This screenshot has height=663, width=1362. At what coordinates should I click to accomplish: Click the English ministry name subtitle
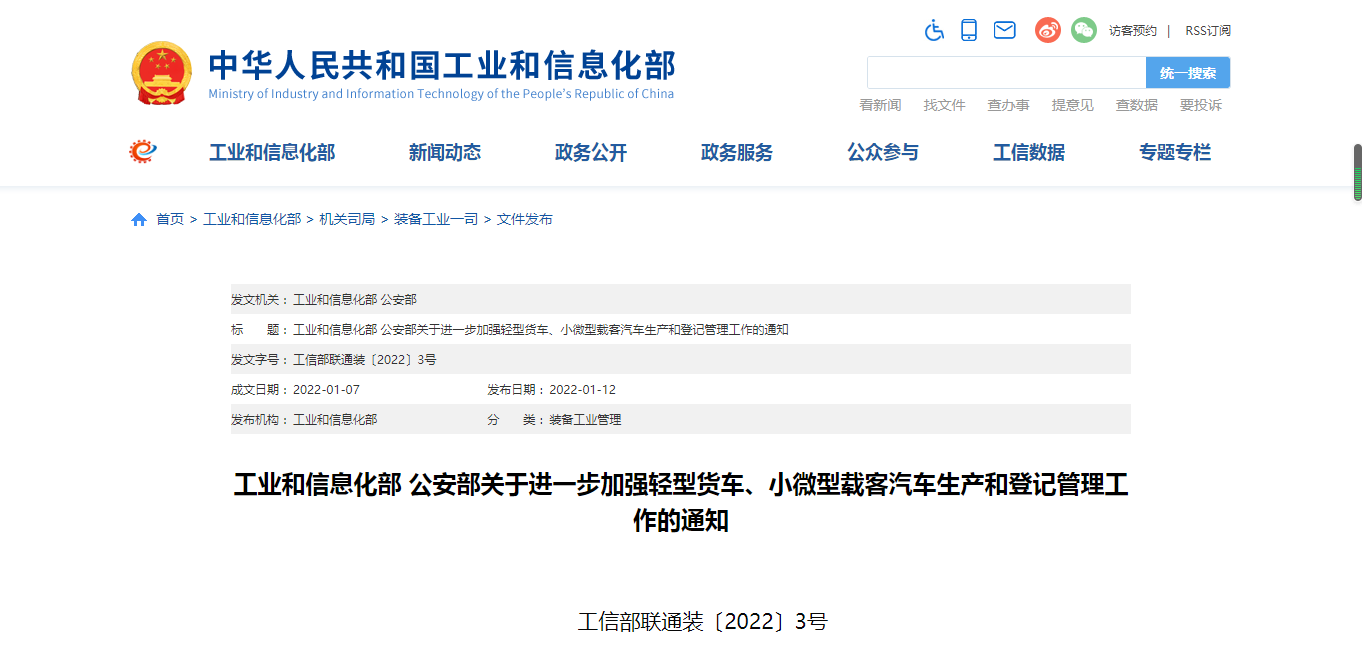point(441,94)
